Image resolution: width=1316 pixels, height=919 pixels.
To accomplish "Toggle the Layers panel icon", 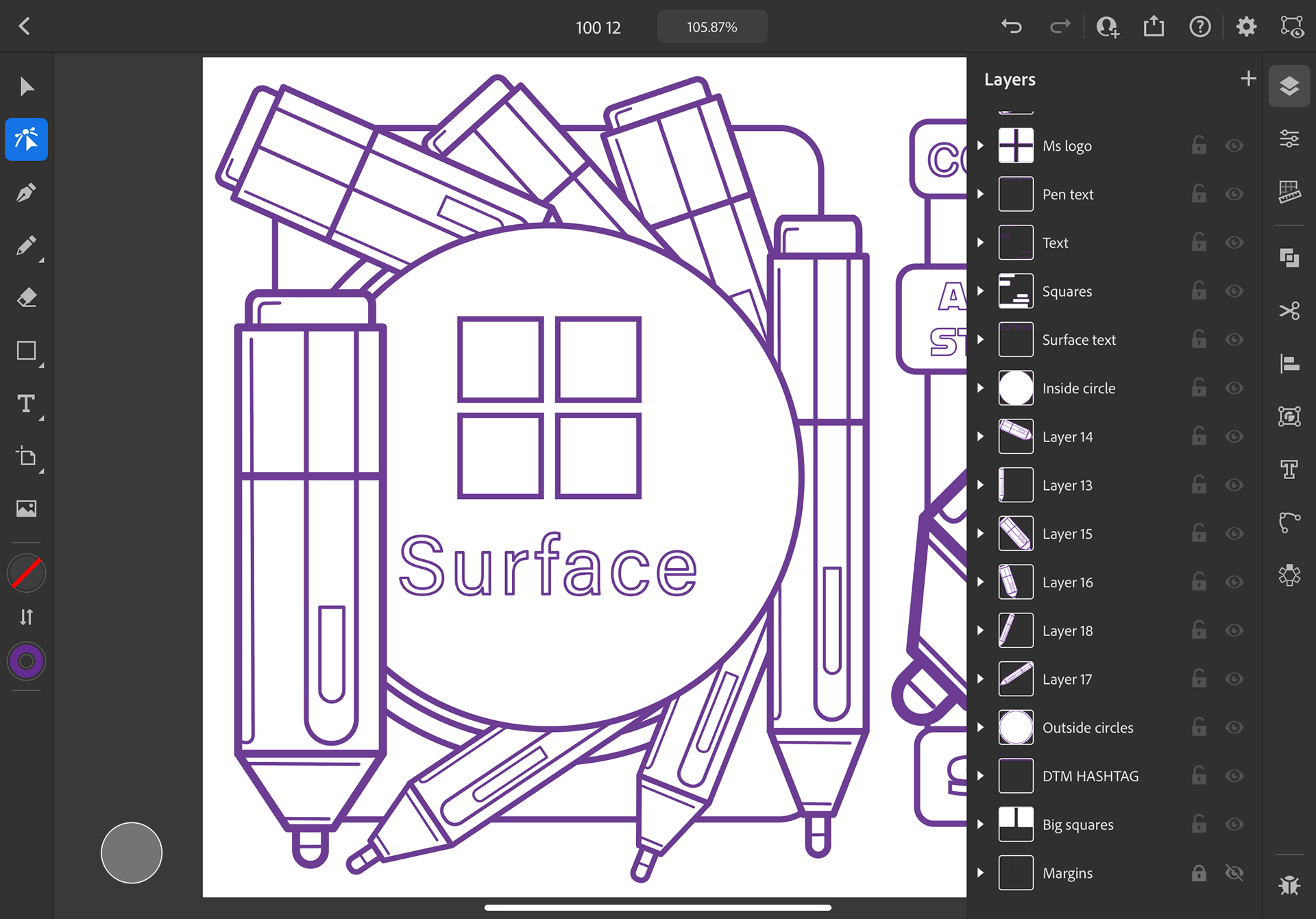I will coord(1289,86).
